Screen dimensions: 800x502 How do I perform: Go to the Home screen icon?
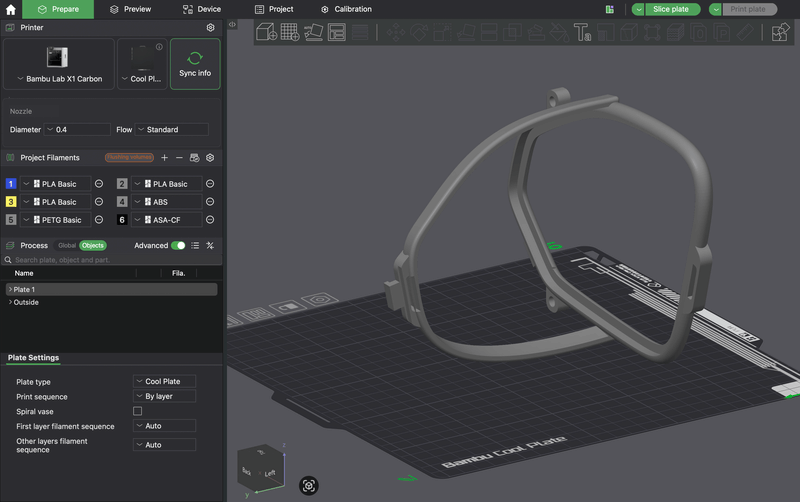click(x=11, y=9)
